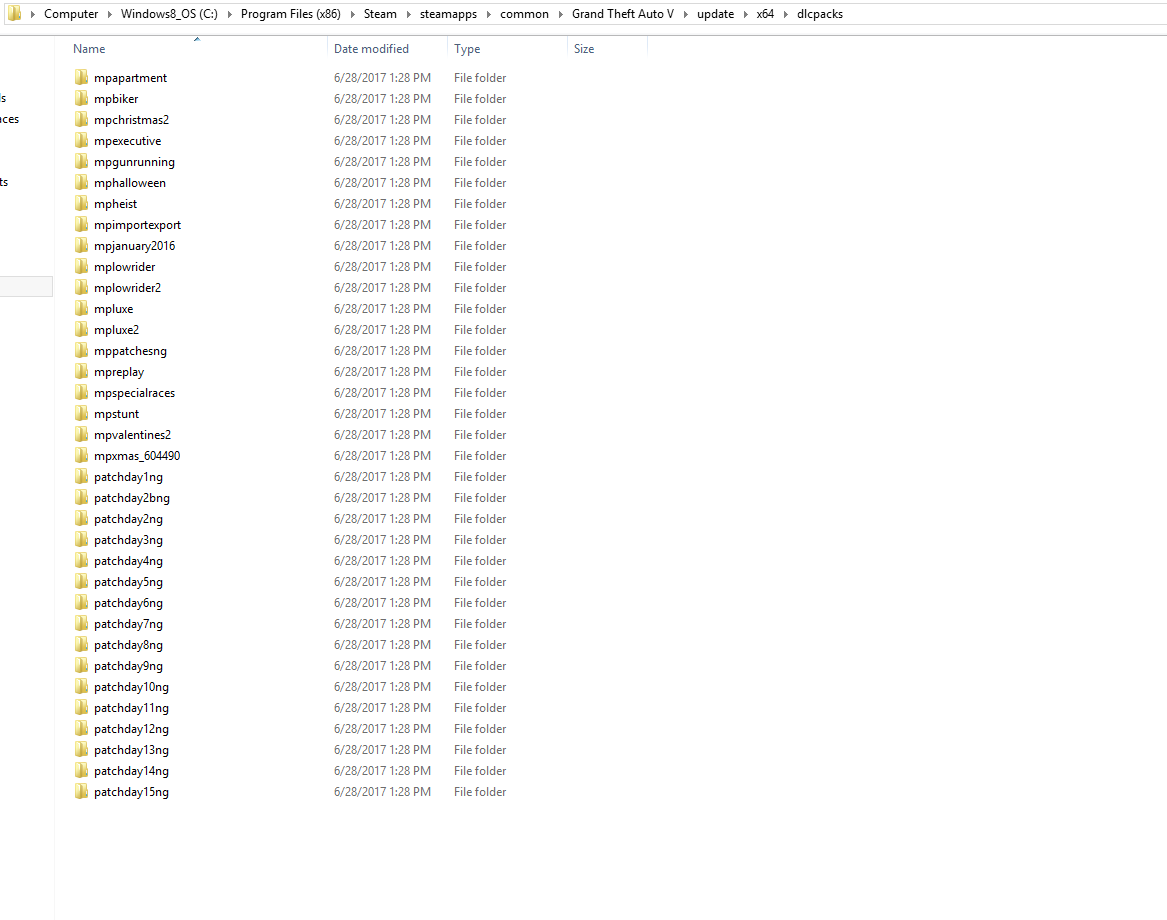
Task: Expand the arrow after update breadcrumb
Action: pos(745,14)
